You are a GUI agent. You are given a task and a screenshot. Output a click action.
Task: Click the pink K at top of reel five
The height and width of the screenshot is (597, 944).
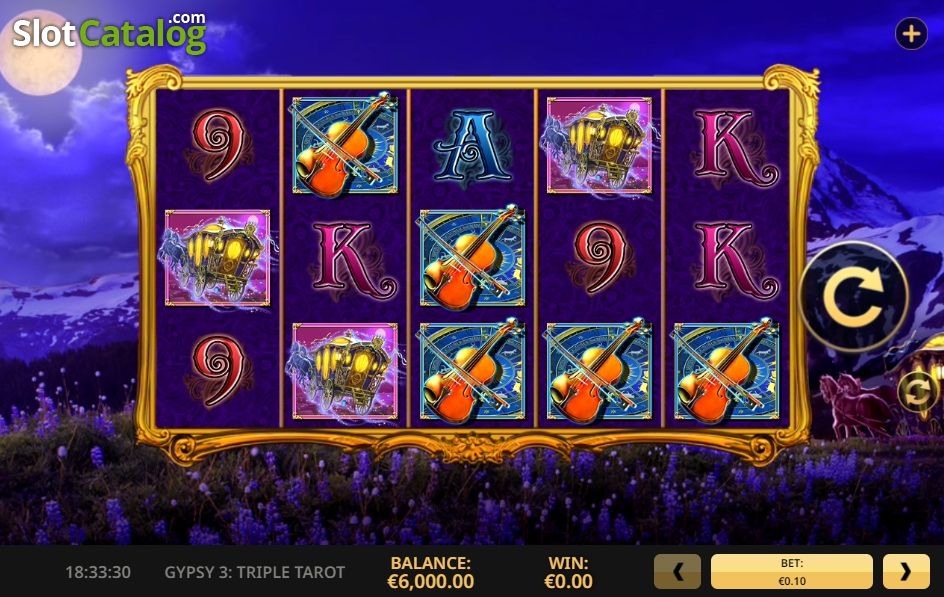click(x=734, y=147)
